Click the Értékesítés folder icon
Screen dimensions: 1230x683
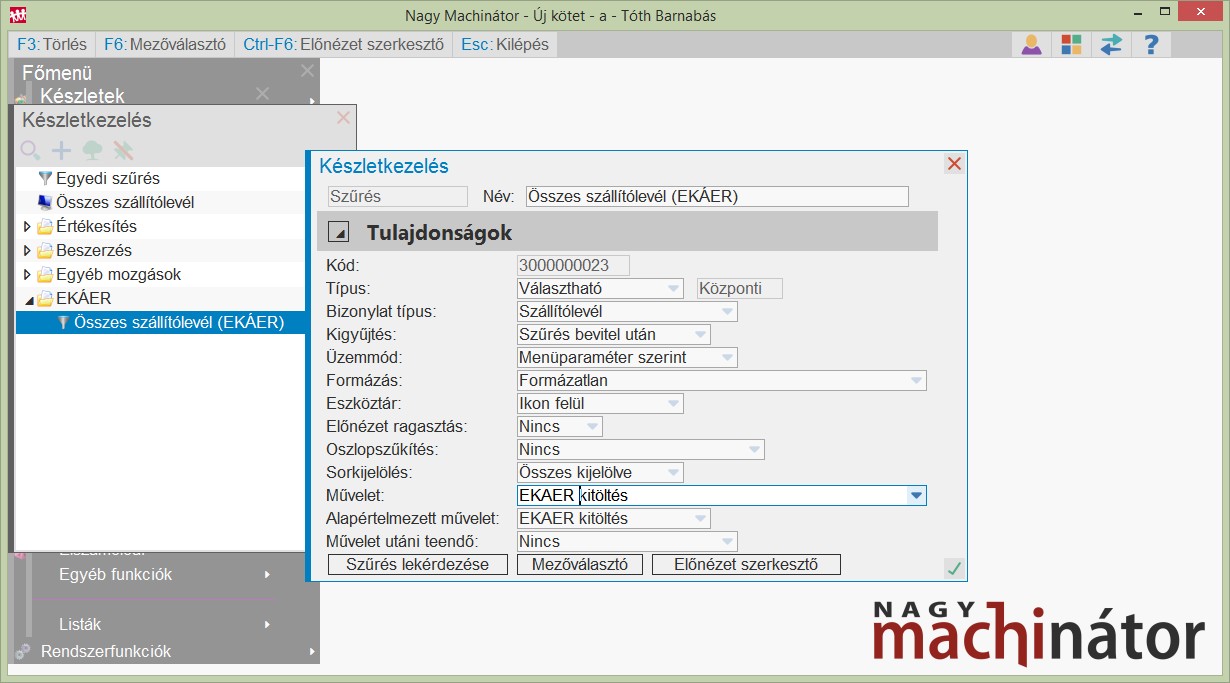pos(44,226)
